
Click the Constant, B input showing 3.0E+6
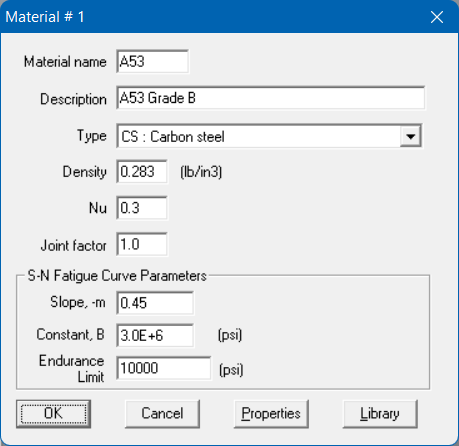[155, 335]
